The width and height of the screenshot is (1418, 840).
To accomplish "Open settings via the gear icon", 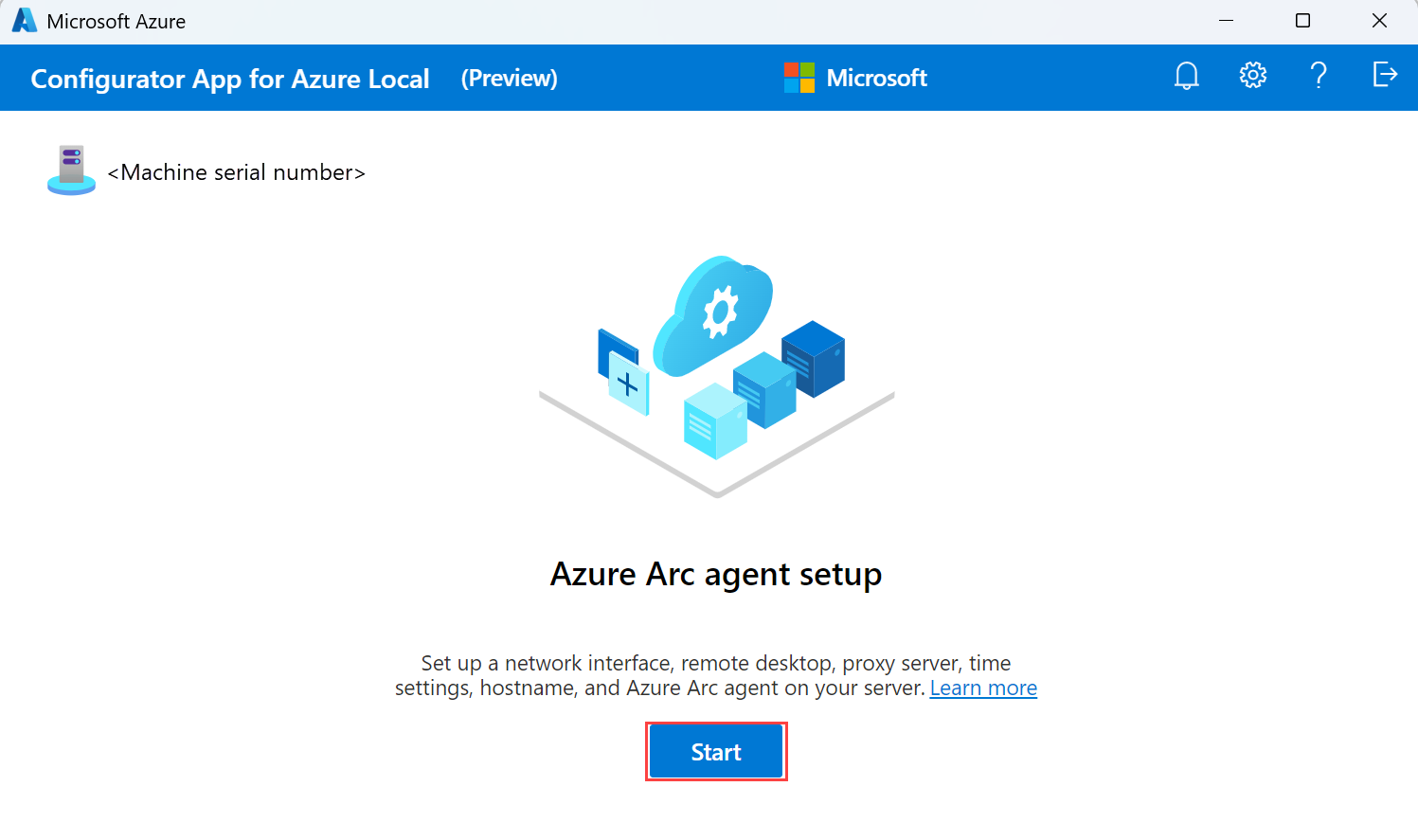I will pyautogui.click(x=1252, y=76).
